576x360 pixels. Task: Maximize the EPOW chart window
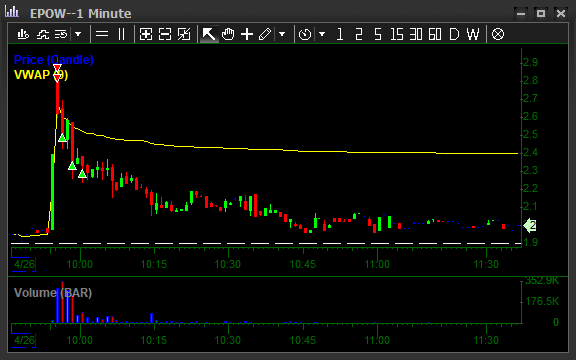click(x=541, y=14)
